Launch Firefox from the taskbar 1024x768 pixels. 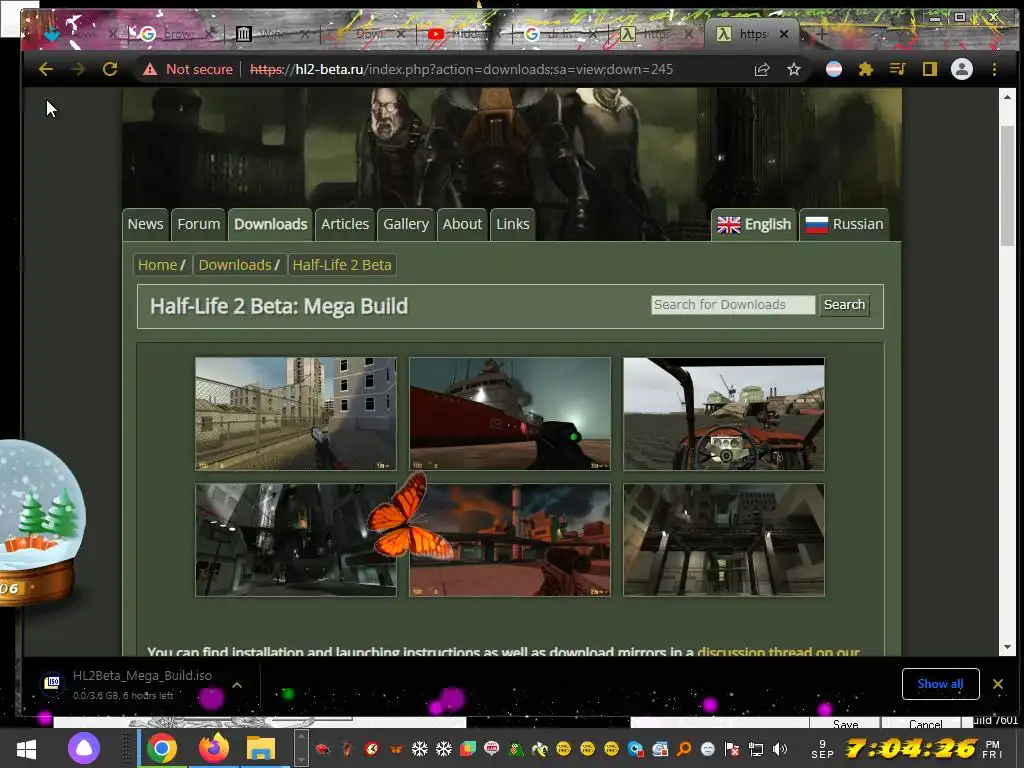214,748
